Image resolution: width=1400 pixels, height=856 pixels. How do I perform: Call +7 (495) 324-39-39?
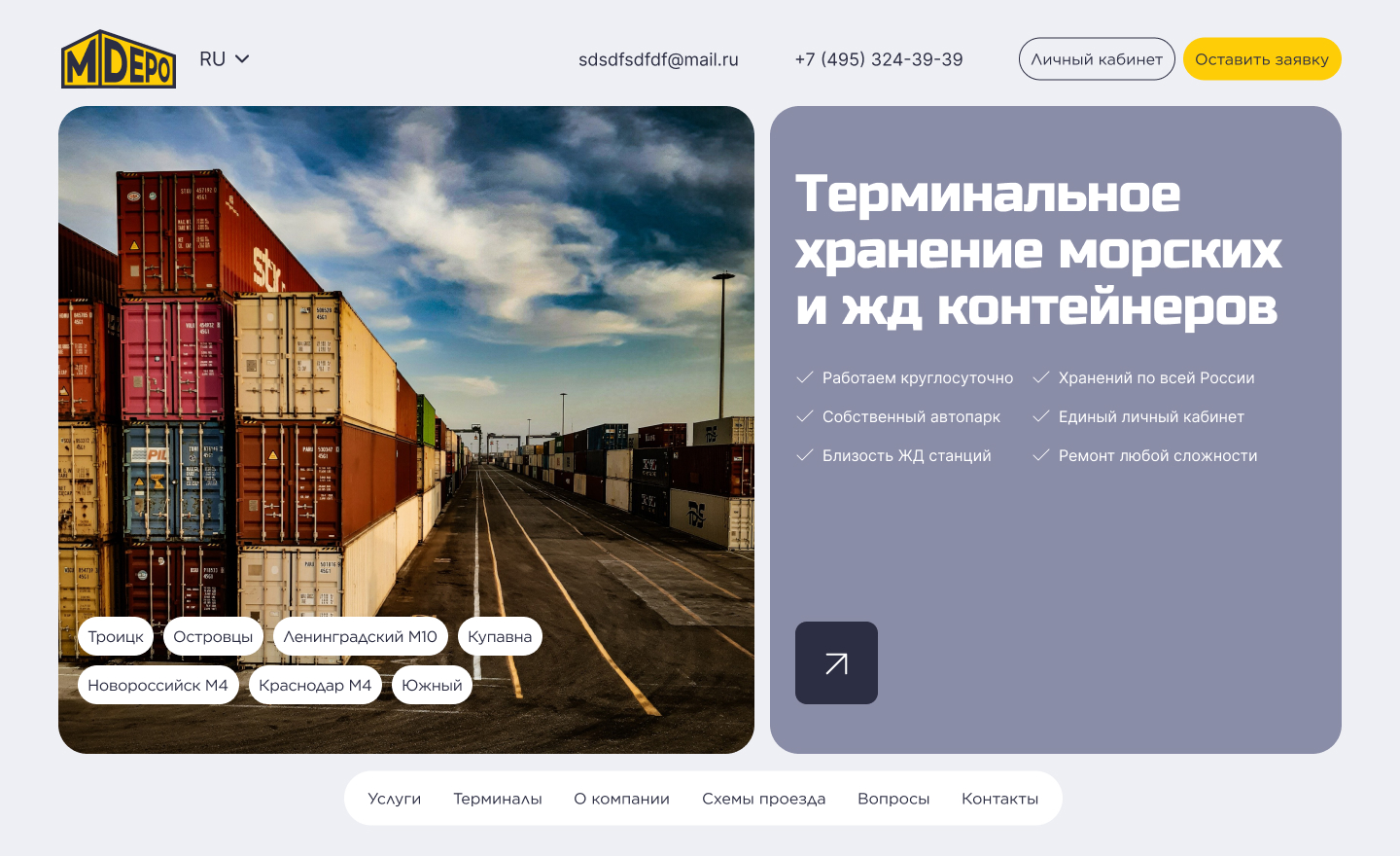click(x=879, y=59)
